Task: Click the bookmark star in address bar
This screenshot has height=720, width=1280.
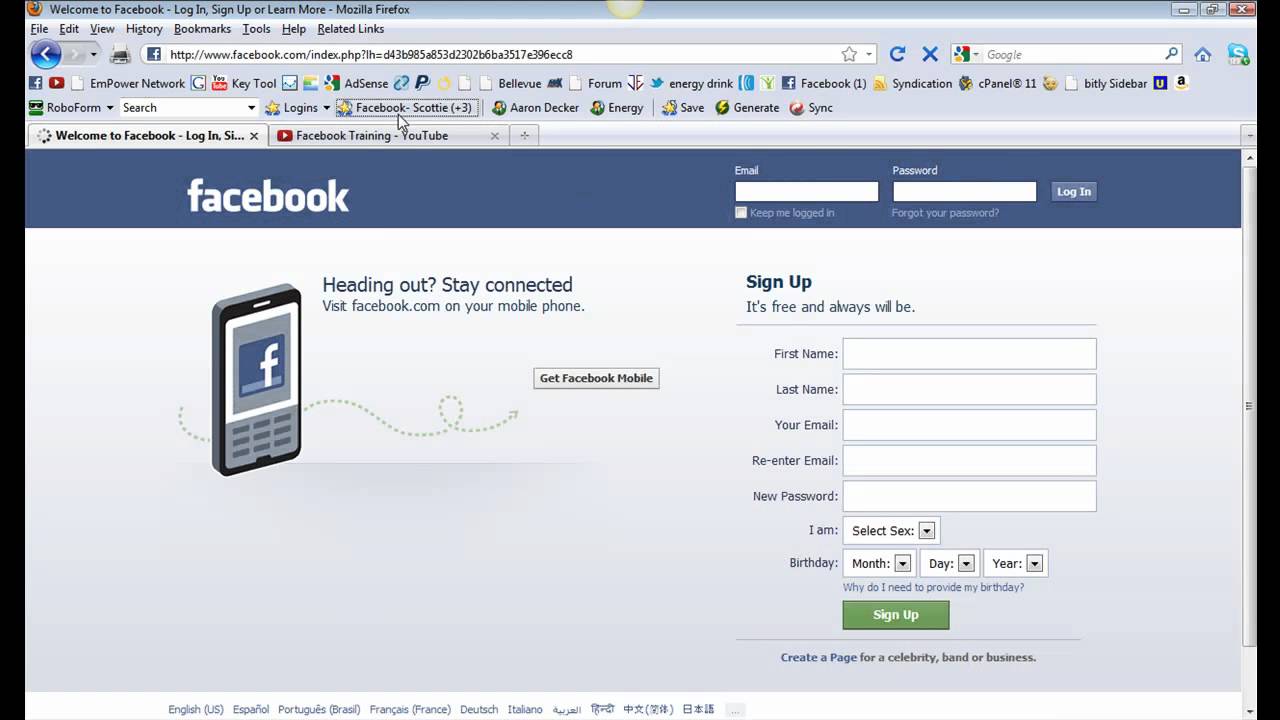Action: (x=849, y=54)
